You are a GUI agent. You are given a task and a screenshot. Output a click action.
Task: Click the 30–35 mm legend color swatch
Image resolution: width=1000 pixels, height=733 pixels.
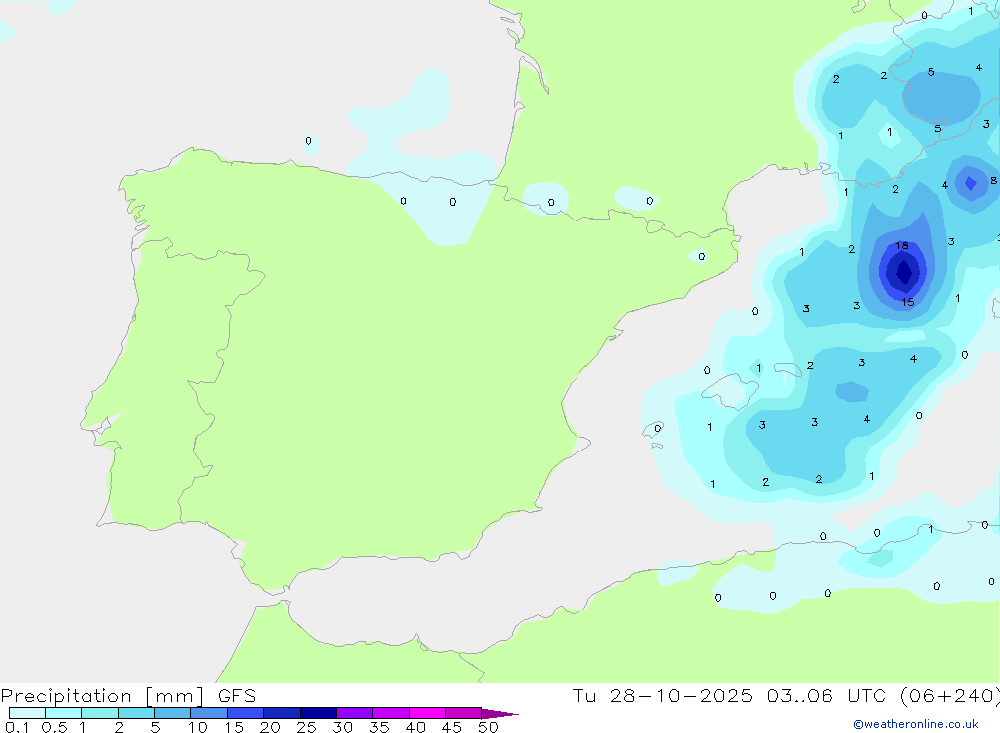click(x=354, y=713)
